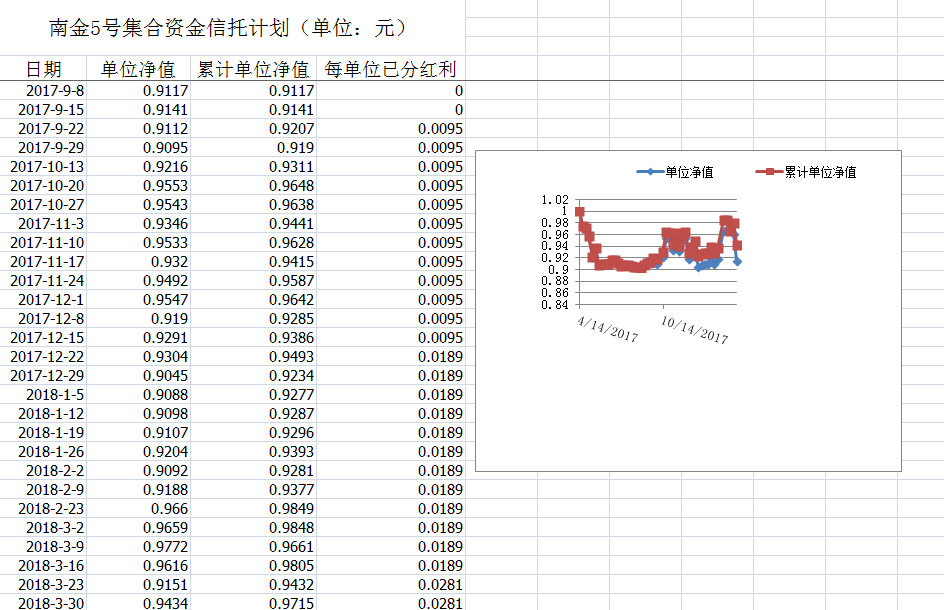Viewport: 944px width, 610px height.
Task: Select the 日期 column header cell
Action: (44, 69)
